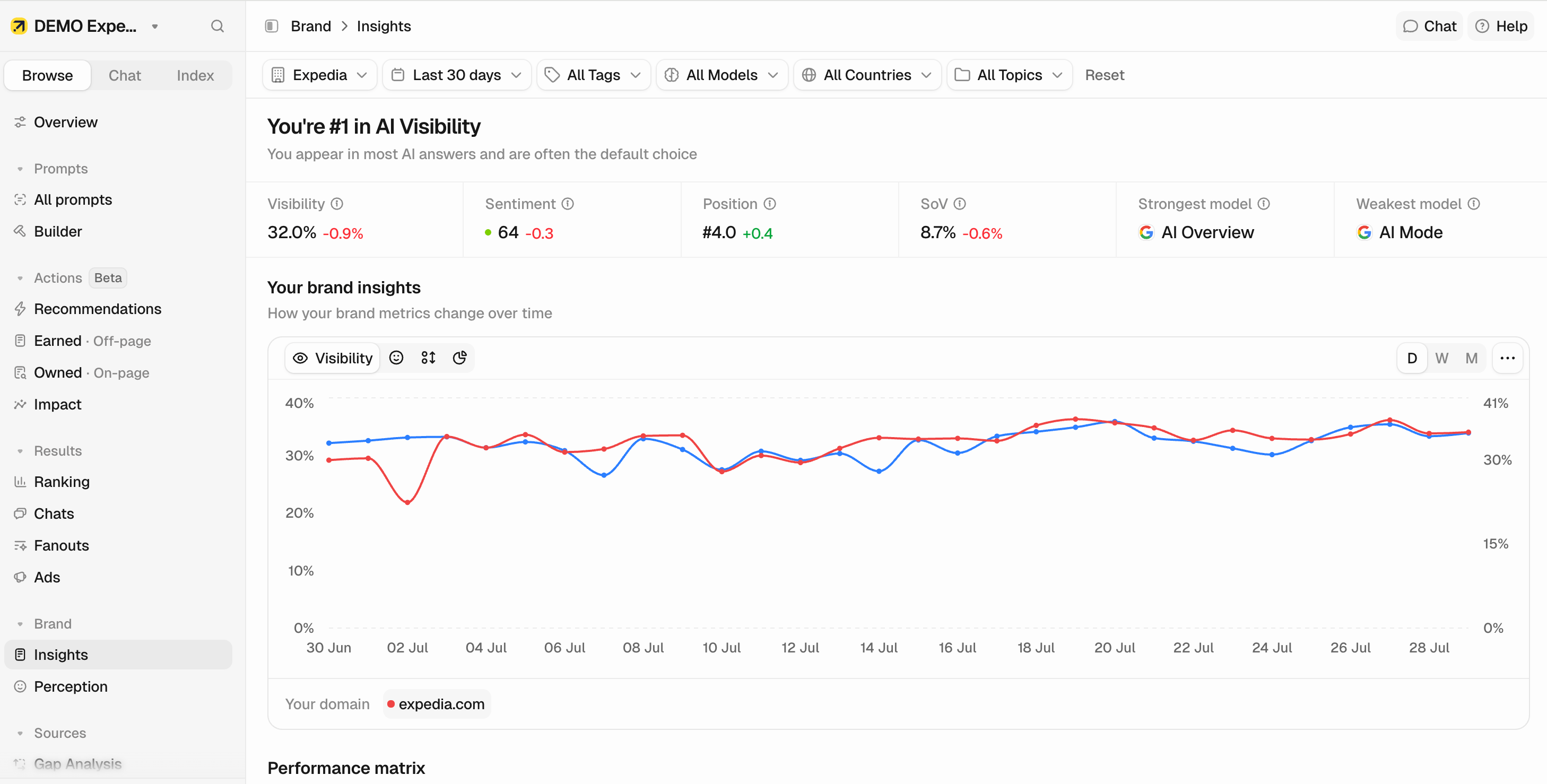Click the Google logo beside AI Overview
1547x784 pixels.
click(1146, 232)
